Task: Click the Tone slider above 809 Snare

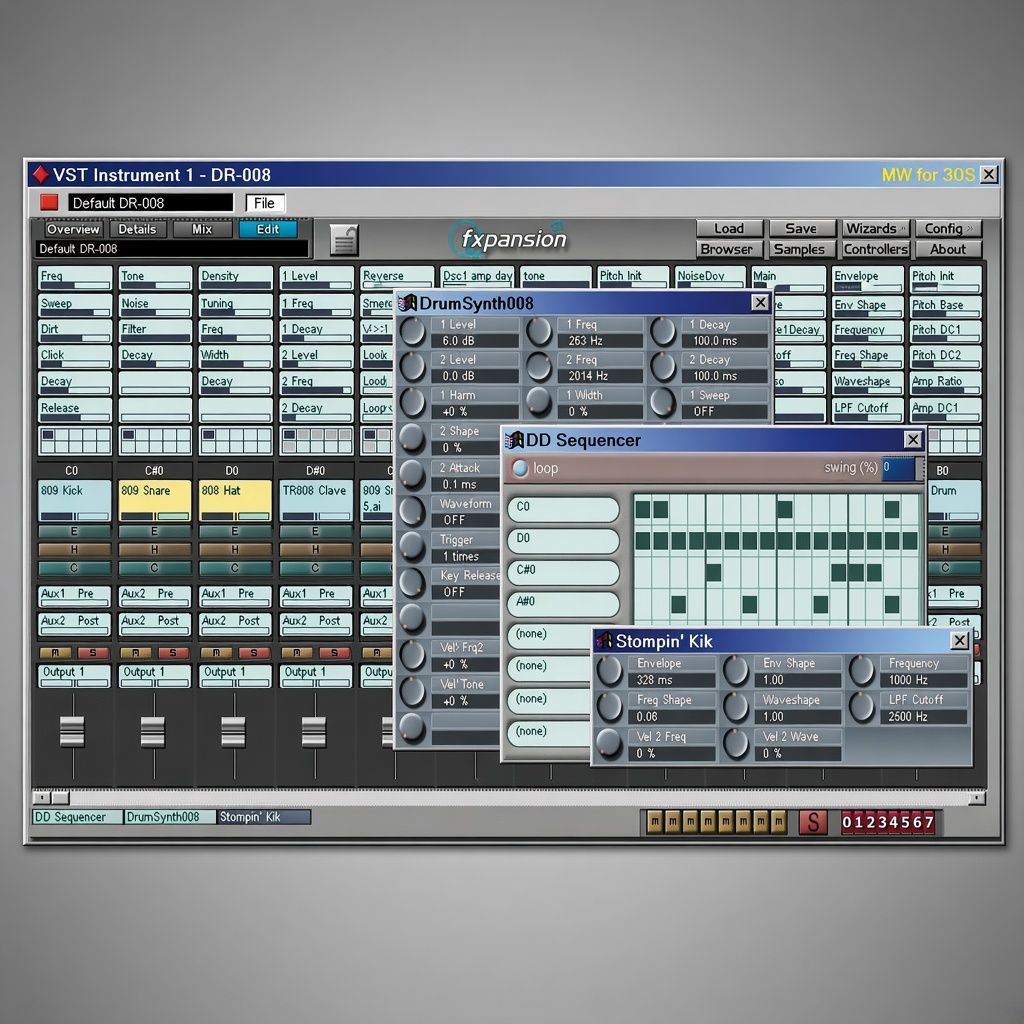Action: [155, 278]
